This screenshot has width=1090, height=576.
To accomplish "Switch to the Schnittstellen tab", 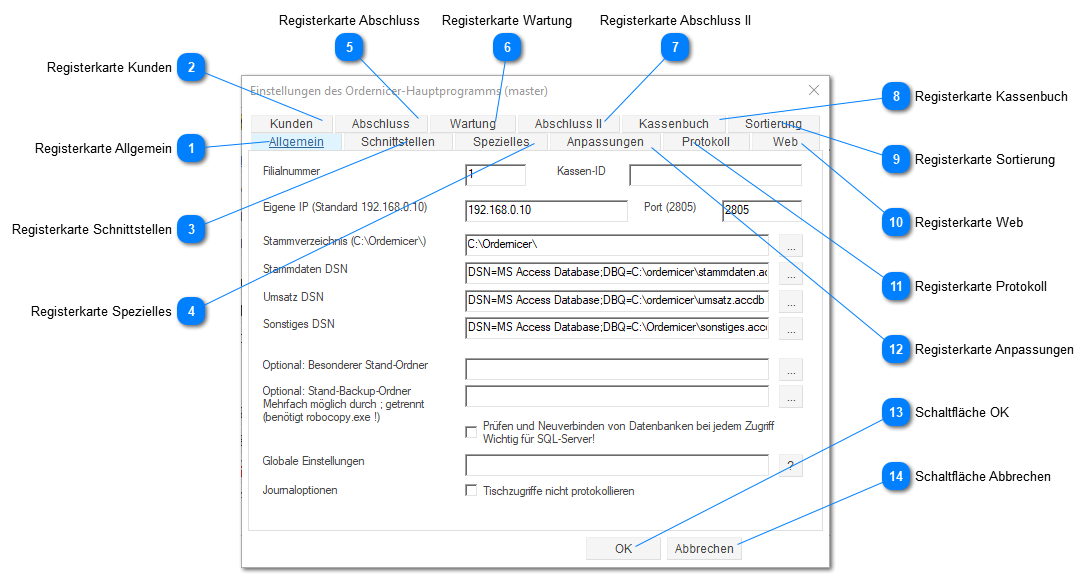I will [x=397, y=142].
